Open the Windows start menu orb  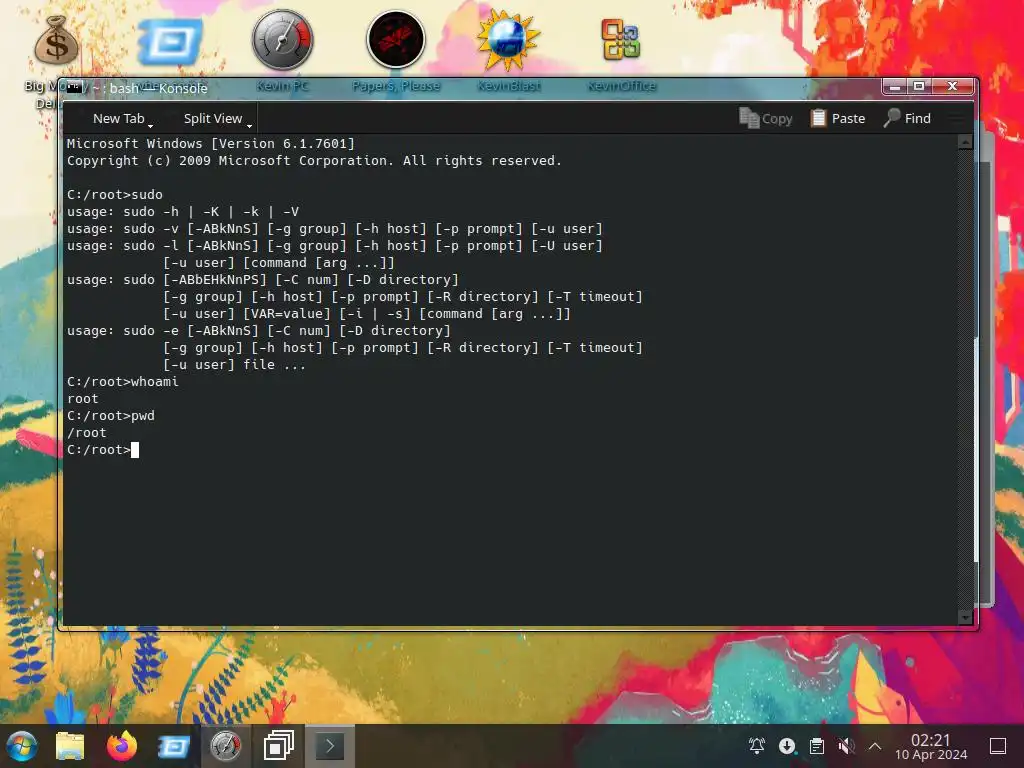click(x=21, y=746)
